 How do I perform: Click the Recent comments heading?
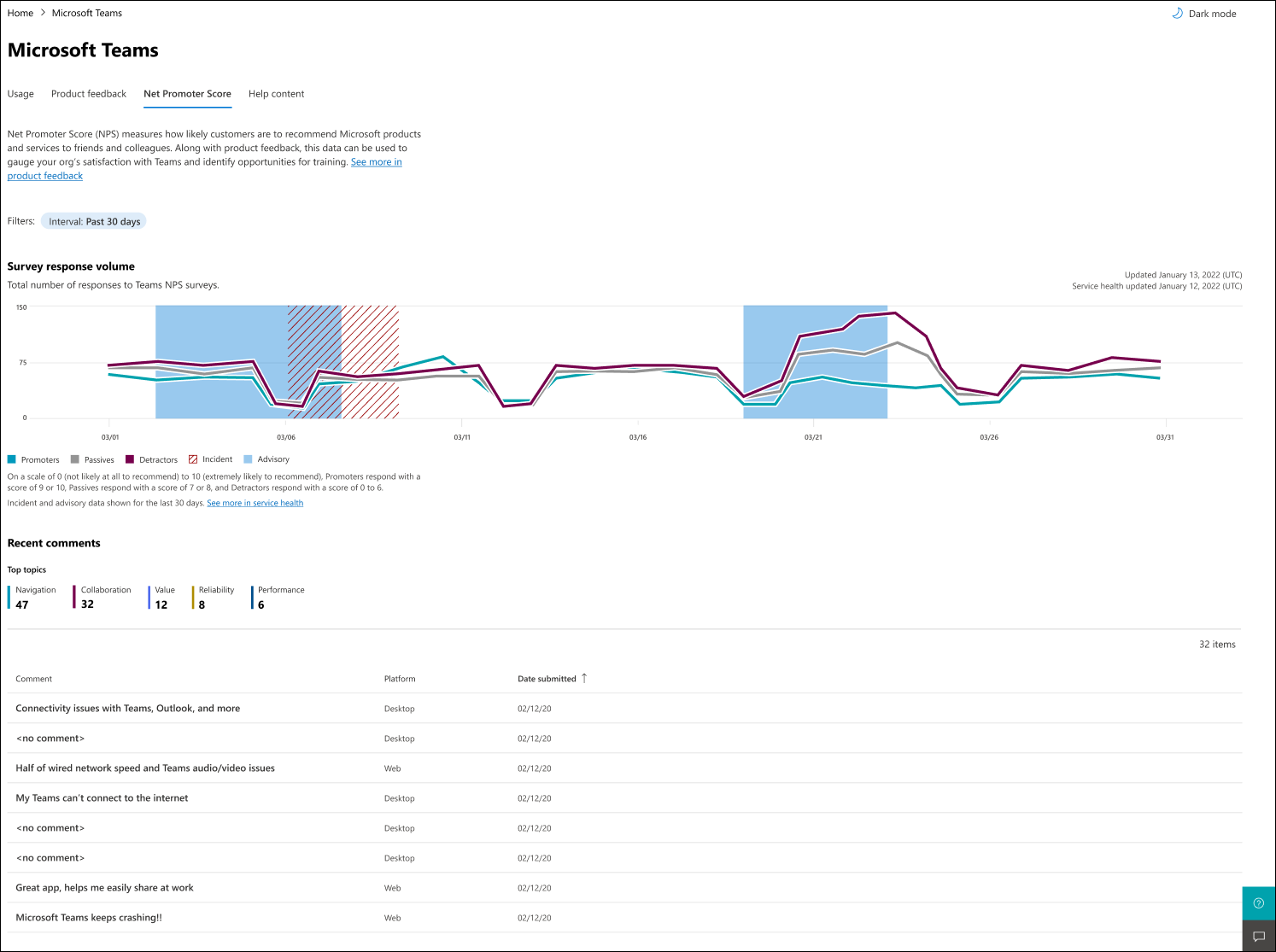pos(54,543)
